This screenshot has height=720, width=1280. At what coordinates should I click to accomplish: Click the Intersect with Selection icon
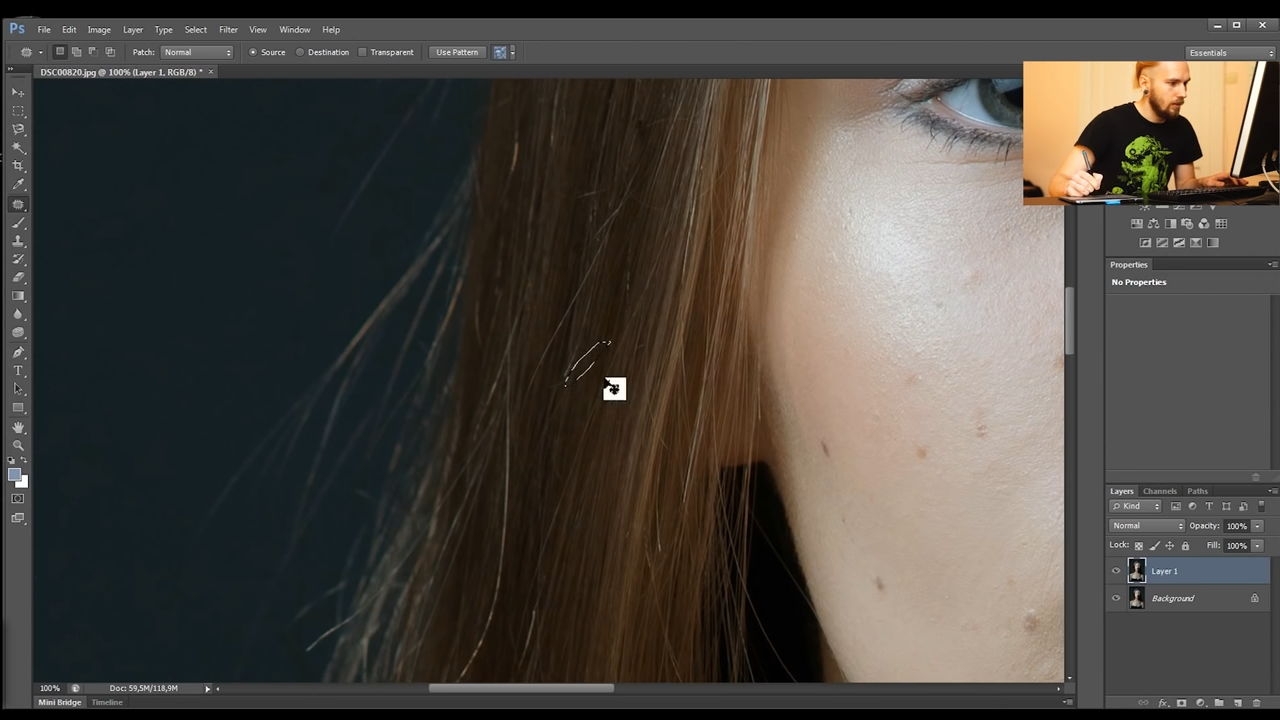[110, 52]
